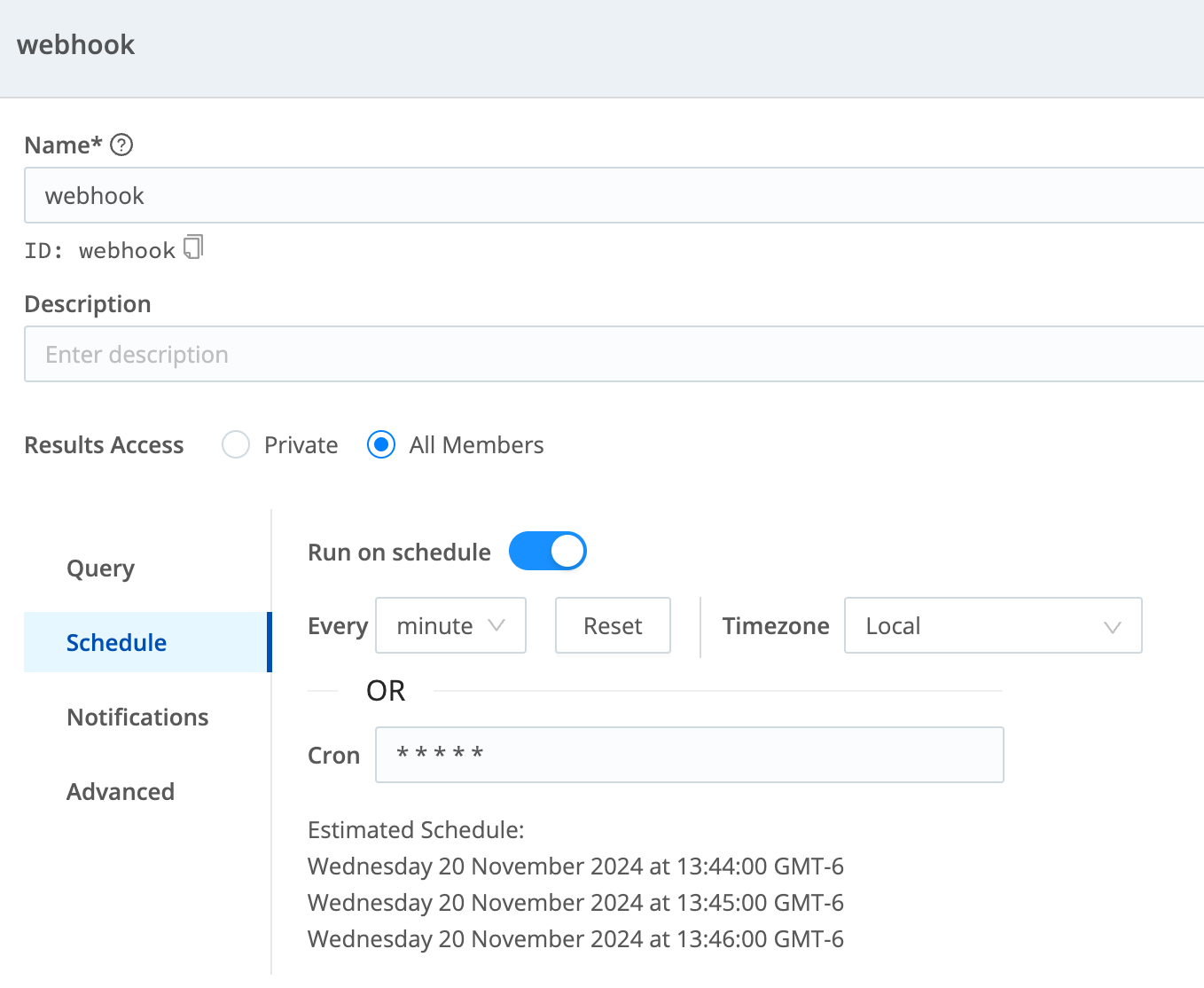The height and width of the screenshot is (988, 1204).
Task: Click into the Name field containing webhook
Action: [x=612, y=195]
